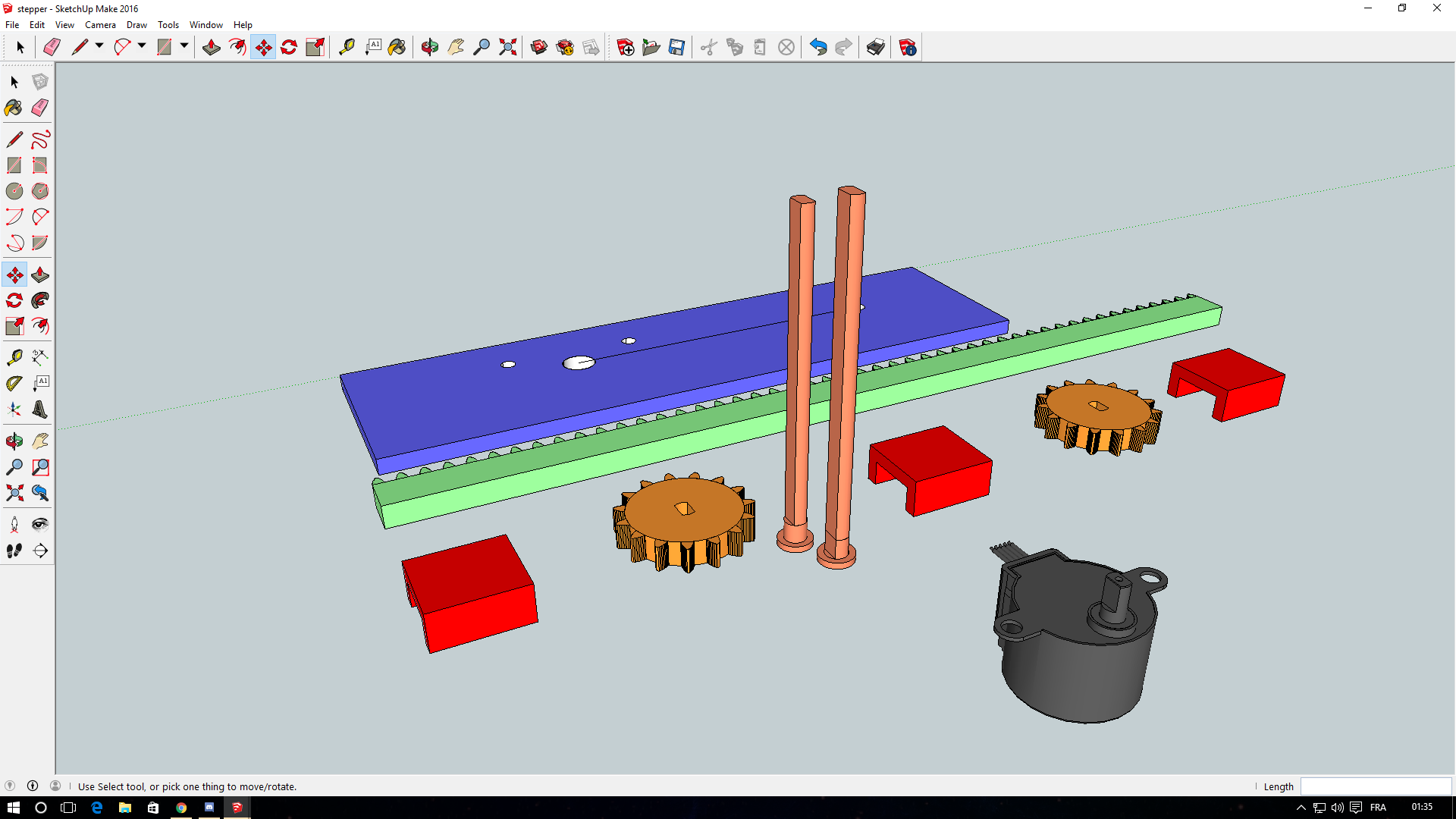Open 3D Warehouse from top toolbar
This screenshot has height=819, width=1456.
pyautogui.click(x=539, y=47)
